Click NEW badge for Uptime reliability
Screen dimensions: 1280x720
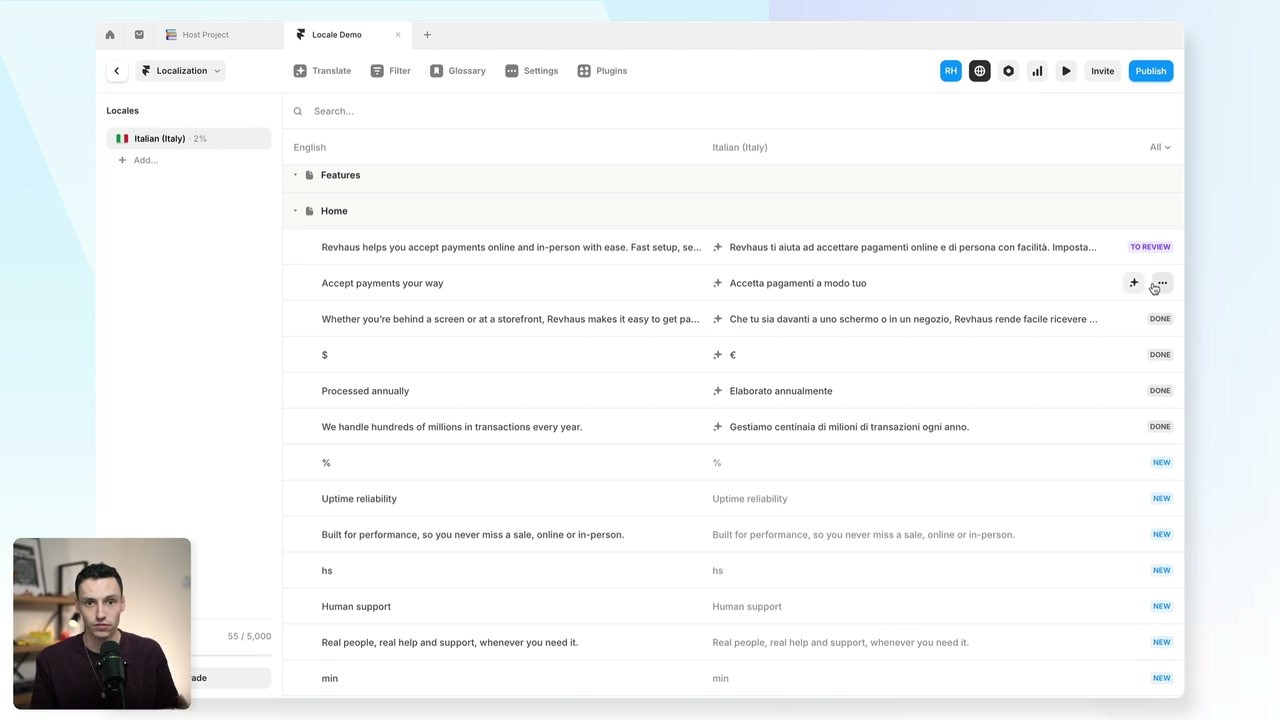click(1161, 499)
